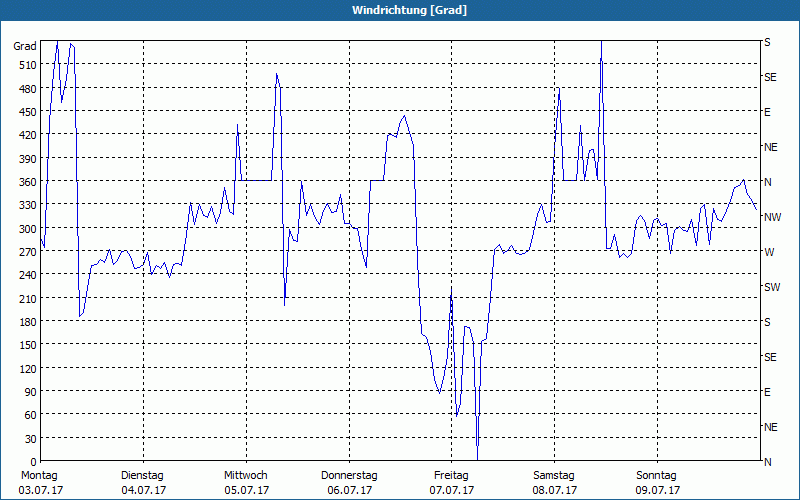The image size is (800, 500).
Task: Click the date 03.07.17
Action: [x=41, y=490]
